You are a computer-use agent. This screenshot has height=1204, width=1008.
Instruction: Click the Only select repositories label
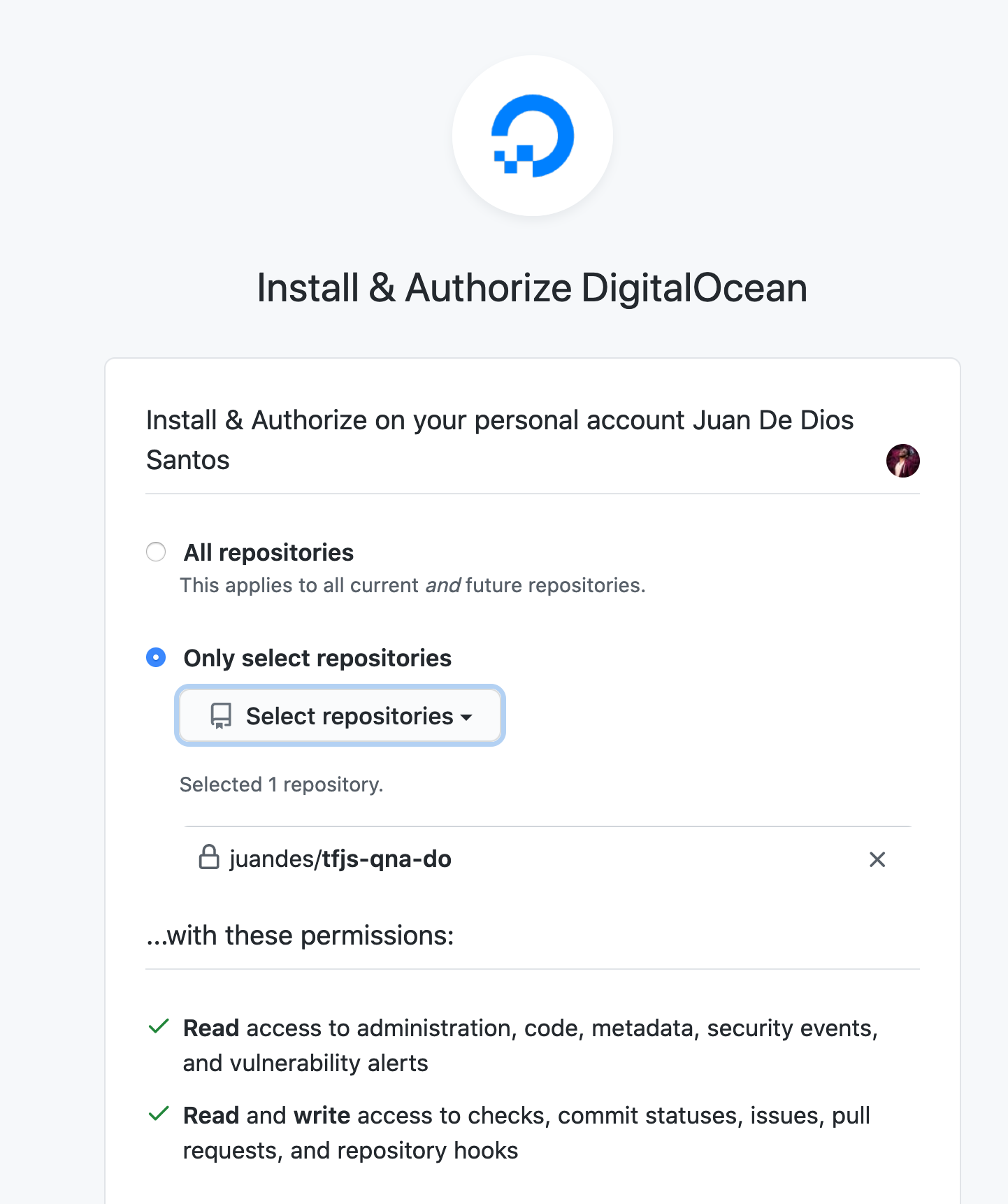point(317,658)
